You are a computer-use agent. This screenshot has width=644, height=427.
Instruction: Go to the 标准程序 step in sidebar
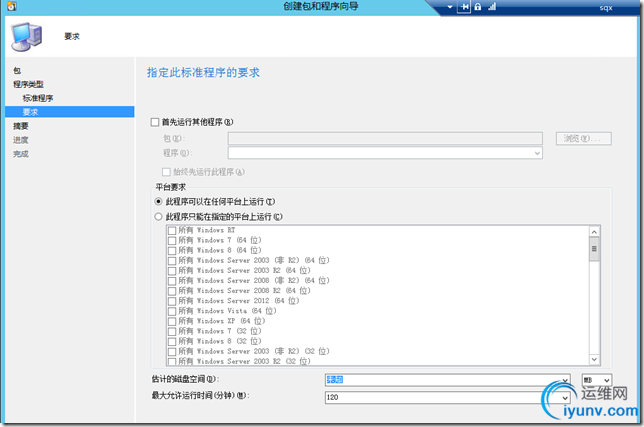coord(38,98)
